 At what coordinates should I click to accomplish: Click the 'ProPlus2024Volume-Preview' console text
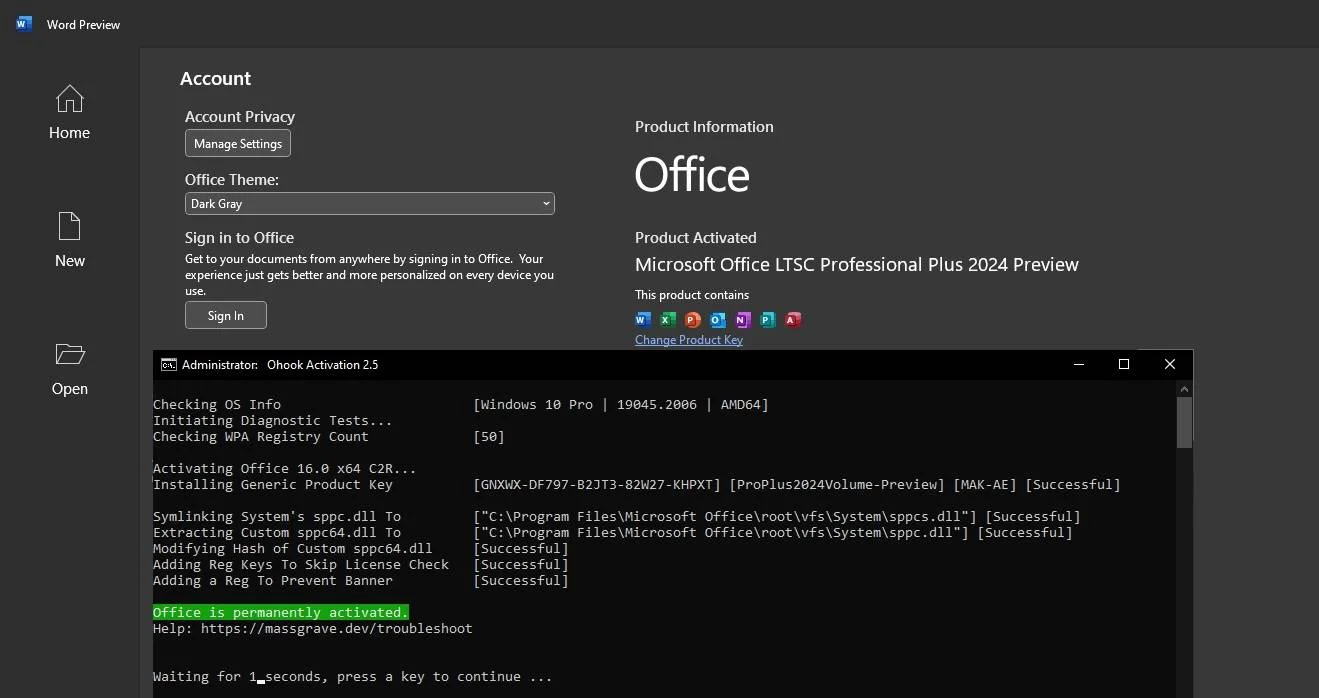click(x=837, y=485)
